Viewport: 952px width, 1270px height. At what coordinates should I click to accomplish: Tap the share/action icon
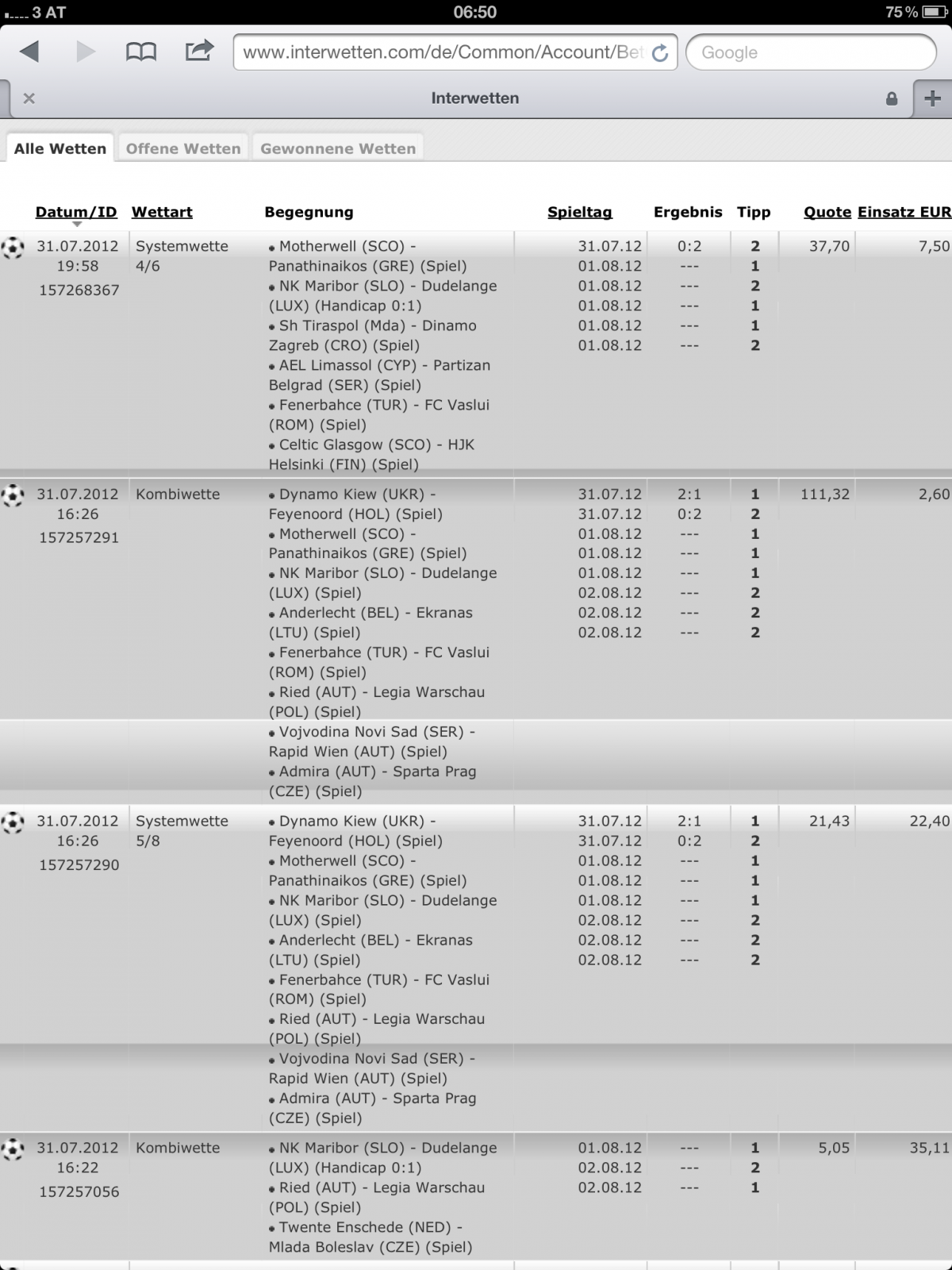click(199, 51)
